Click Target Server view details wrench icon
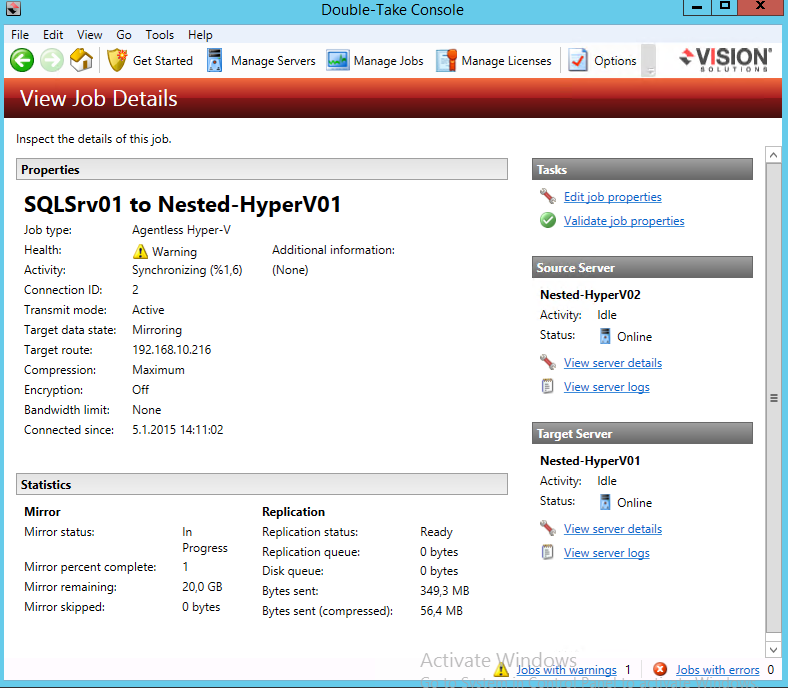Screen dimensions: 788x688 [x=548, y=528]
